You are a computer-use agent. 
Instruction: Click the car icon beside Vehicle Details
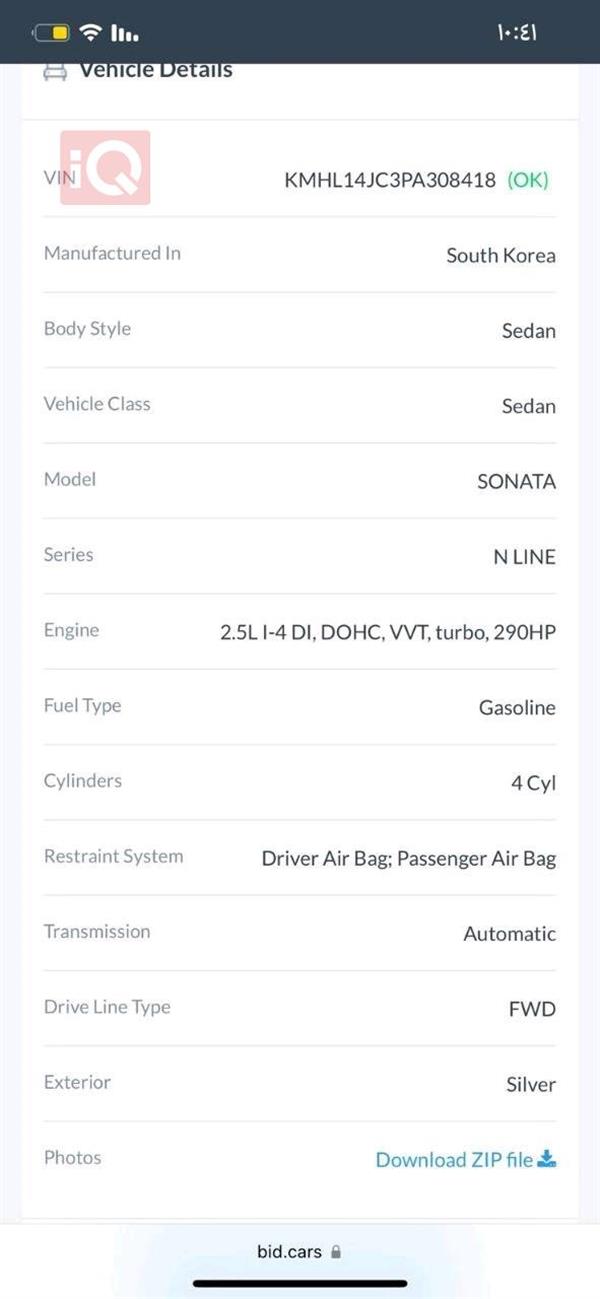point(55,71)
